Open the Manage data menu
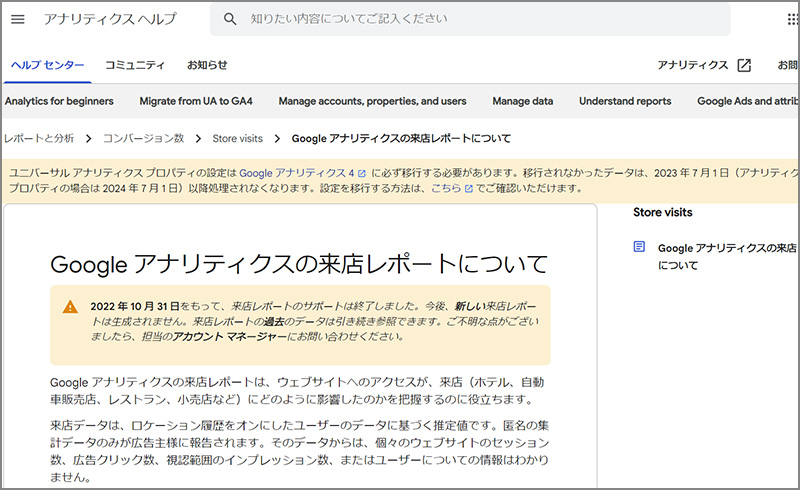The image size is (800, 490). (522, 101)
